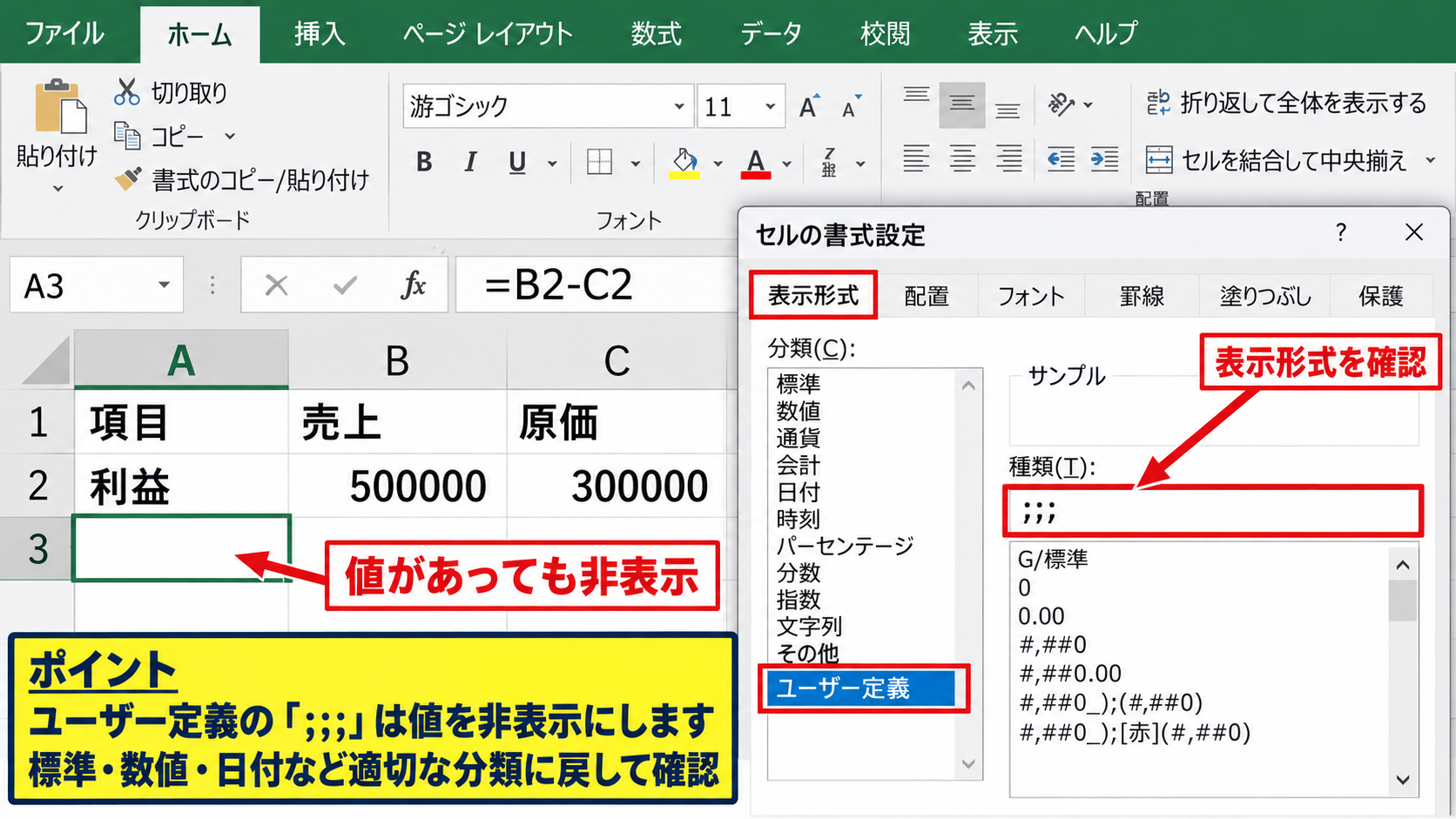Image resolution: width=1456 pixels, height=819 pixels.
Task: Toggle Underline formatting
Action: click(x=517, y=162)
